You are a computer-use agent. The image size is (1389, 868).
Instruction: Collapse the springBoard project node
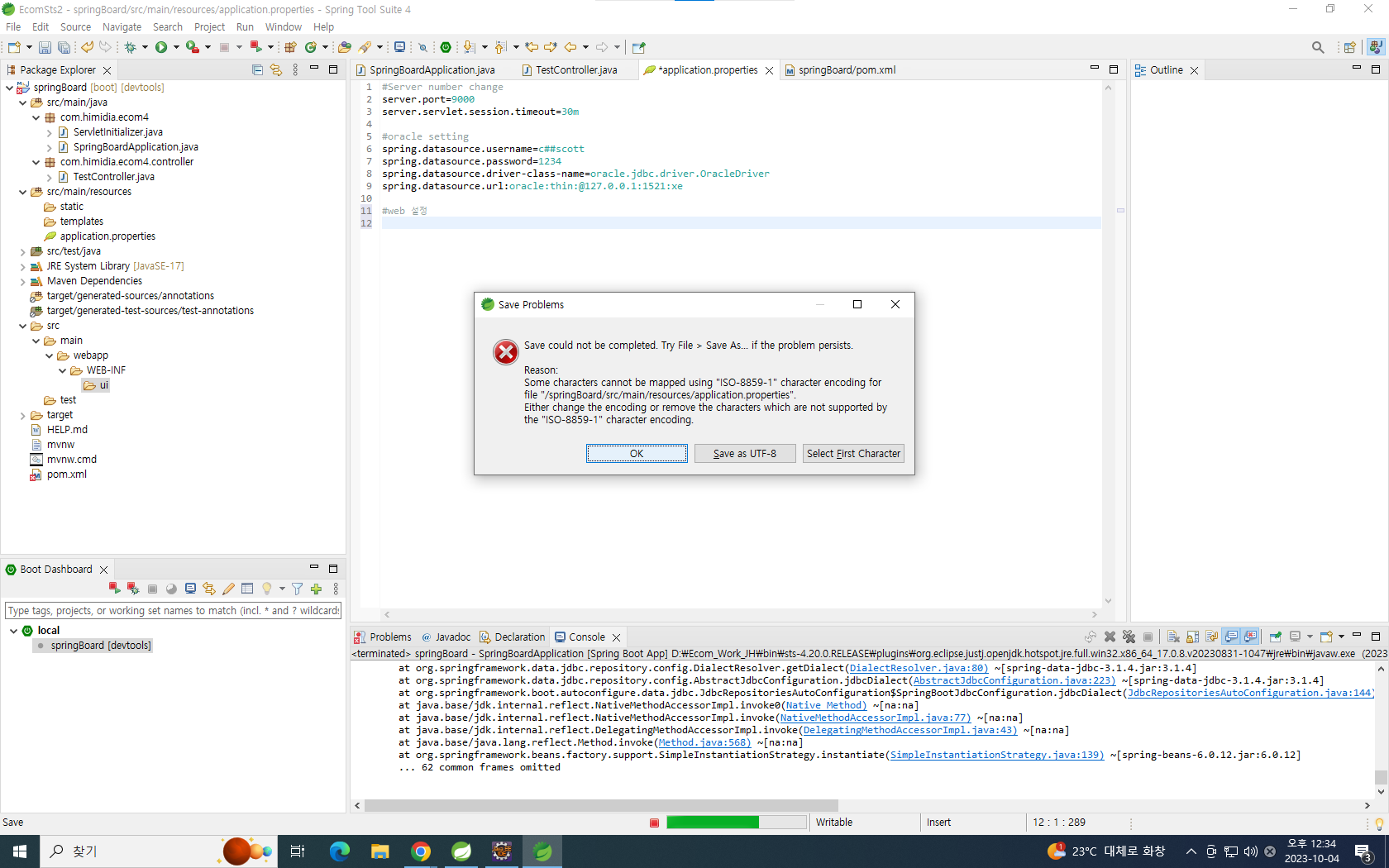pyautogui.click(x=9, y=88)
